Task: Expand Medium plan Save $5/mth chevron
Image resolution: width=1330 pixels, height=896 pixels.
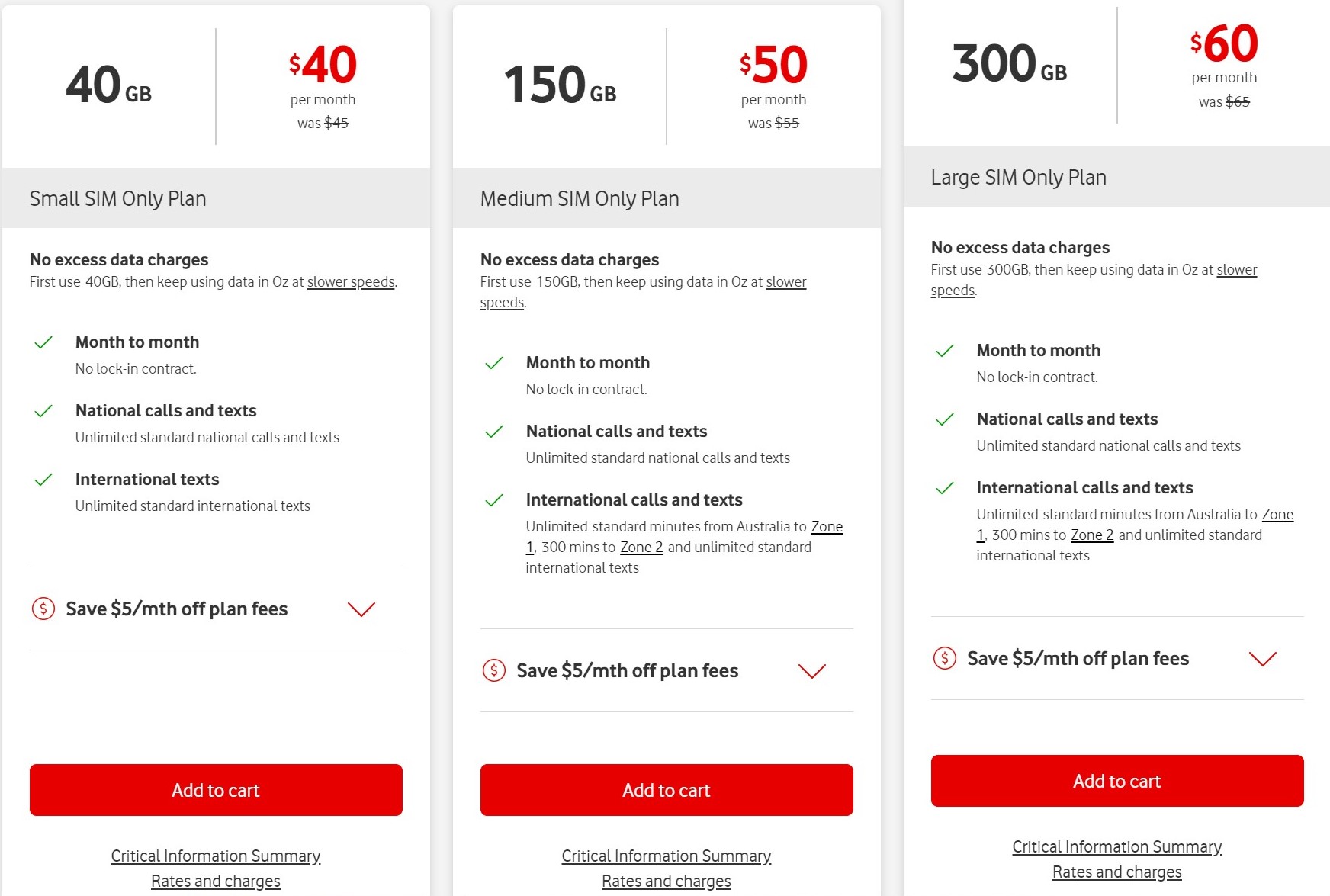Action: 812,671
